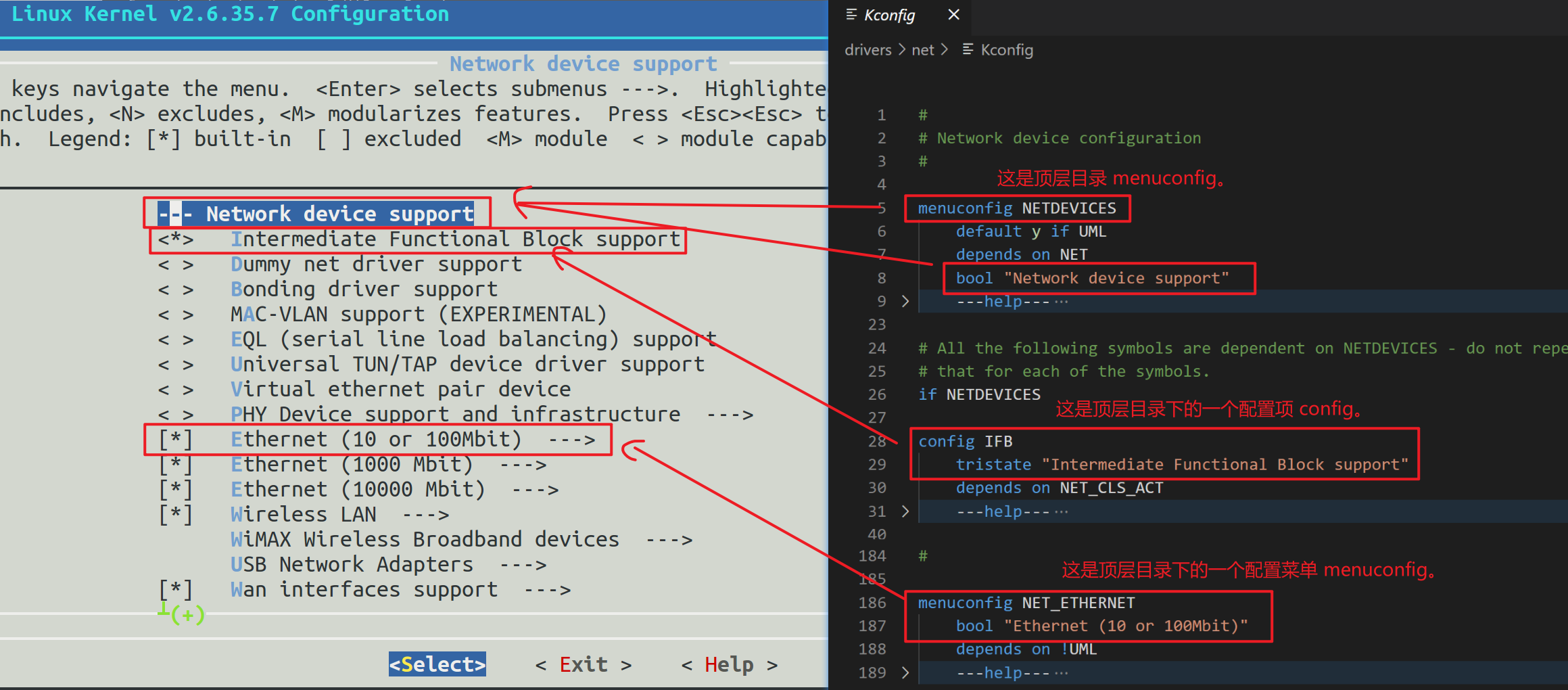Click 'default y if UML' code line

click(1031, 231)
